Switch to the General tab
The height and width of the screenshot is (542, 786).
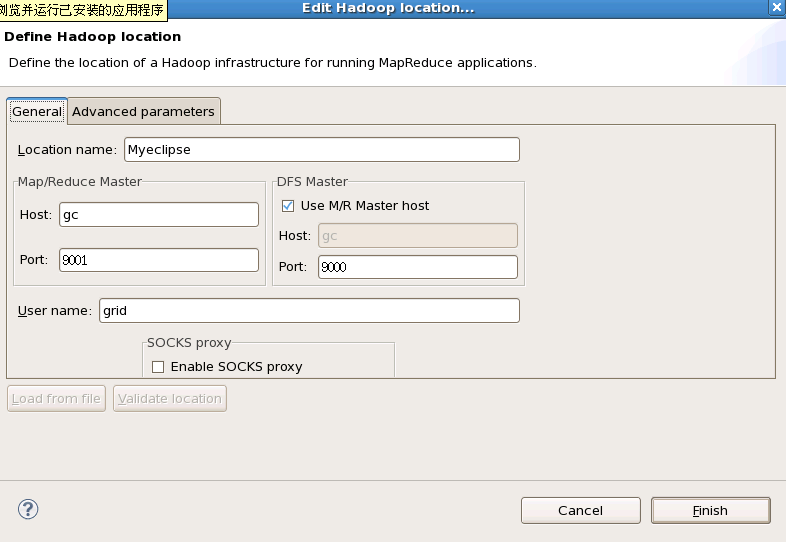tap(37, 112)
